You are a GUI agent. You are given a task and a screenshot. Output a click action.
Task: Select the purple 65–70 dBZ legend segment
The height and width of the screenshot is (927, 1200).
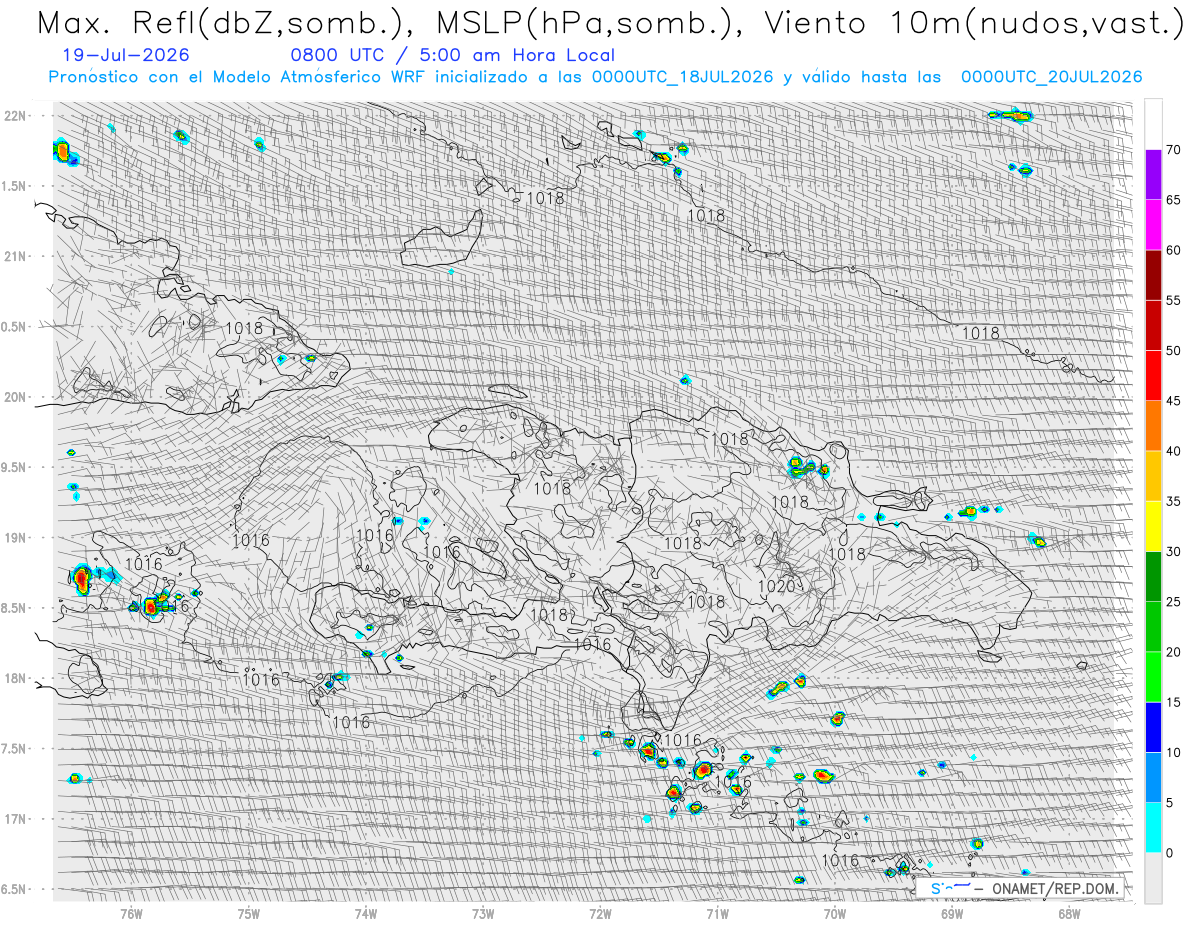point(1154,175)
